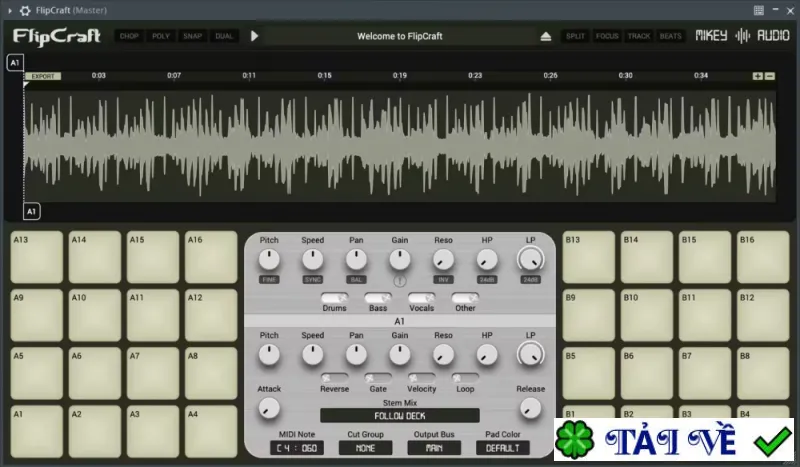This screenshot has width=800, height=467.
Task: Switch to the SPLIT tab
Action: [576, 36]
